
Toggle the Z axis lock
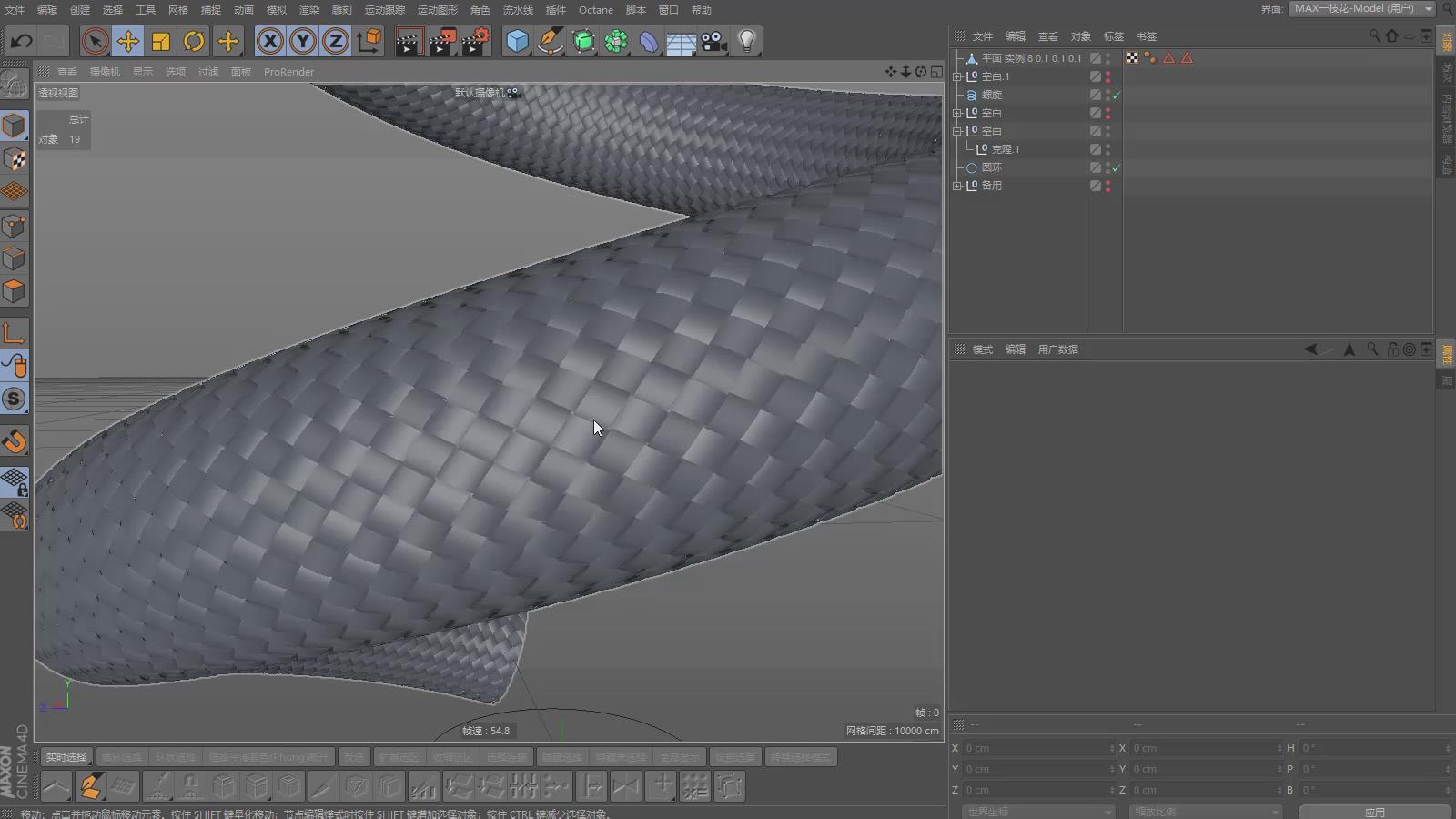336,41
